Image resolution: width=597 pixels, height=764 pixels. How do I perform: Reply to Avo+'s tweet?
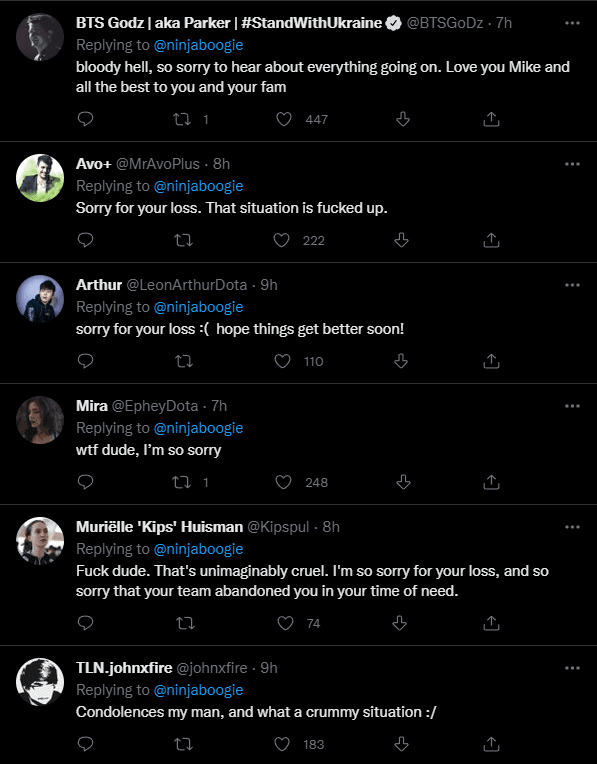[x=85, y=240]
